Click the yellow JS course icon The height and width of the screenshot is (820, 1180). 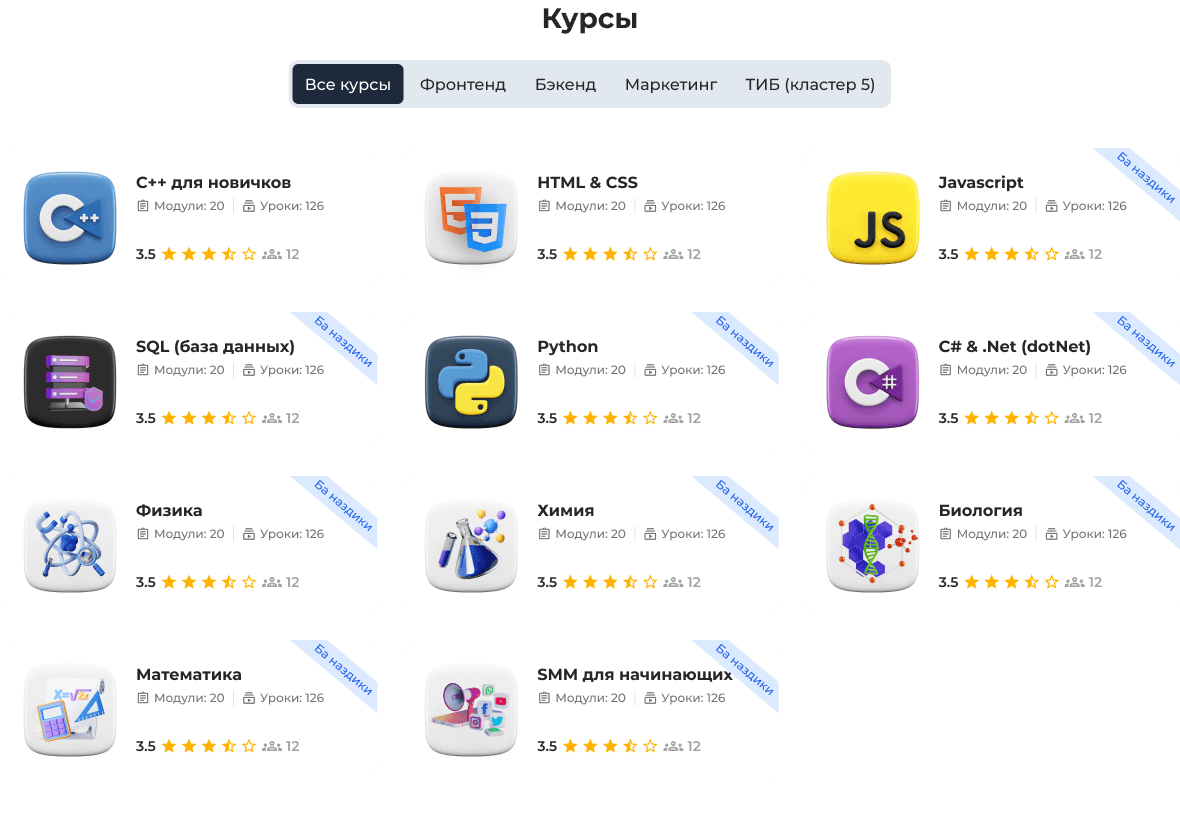(872, 218)
